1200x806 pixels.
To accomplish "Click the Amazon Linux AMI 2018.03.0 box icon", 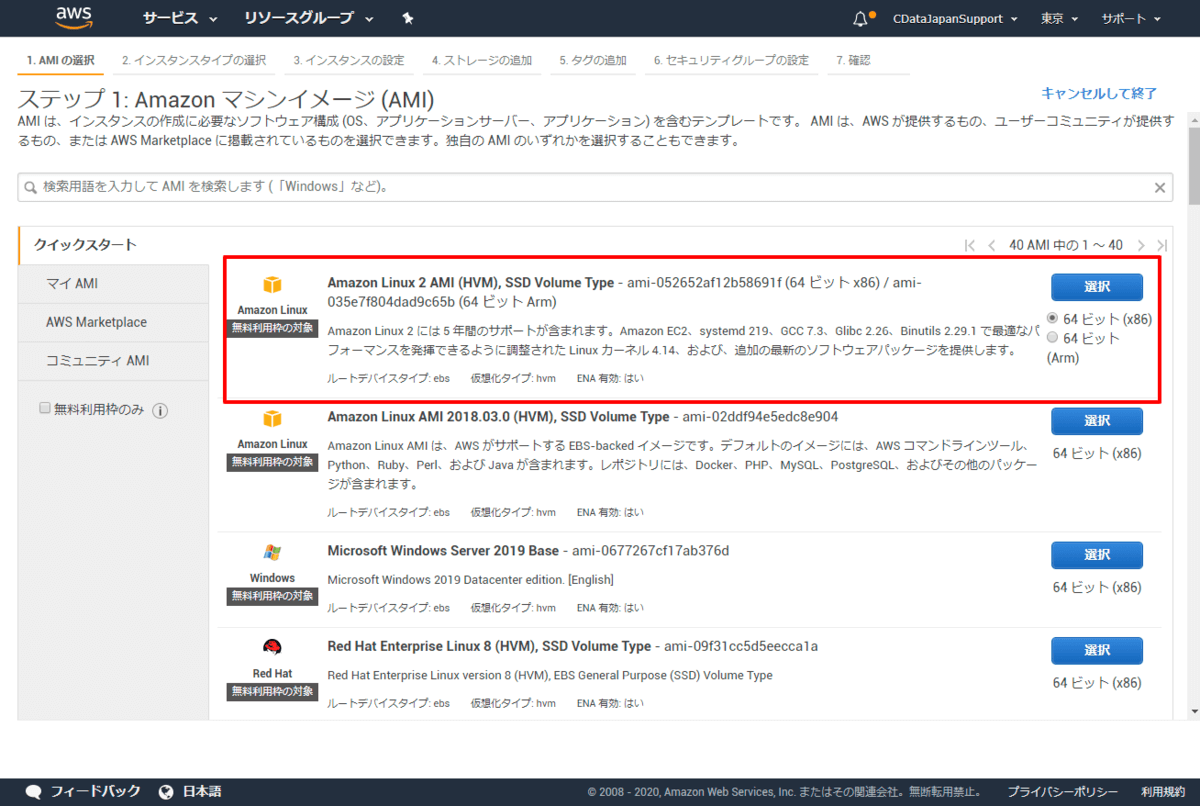I will tap(272, 418).
